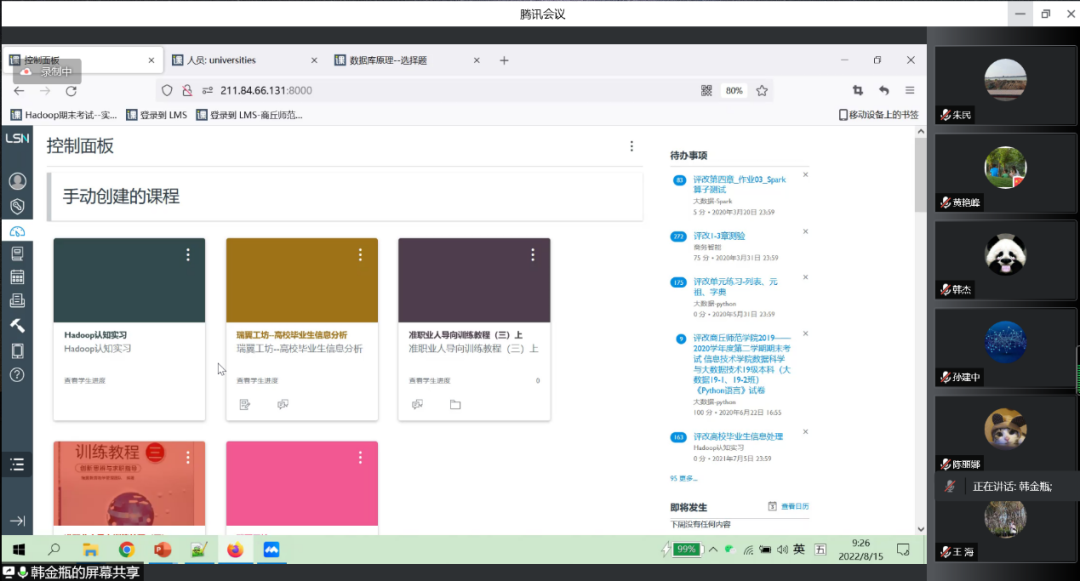The width and height of the screenshot is (1080, 581).
Task: Reload the current page
Action: pyautogui.click(x=71, y=91)
